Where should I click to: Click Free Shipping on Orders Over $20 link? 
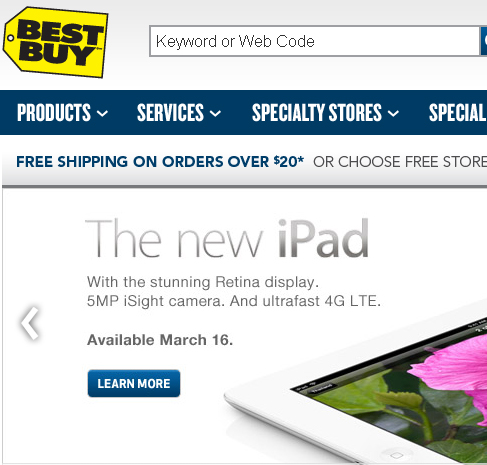click(x=160, y=162)
